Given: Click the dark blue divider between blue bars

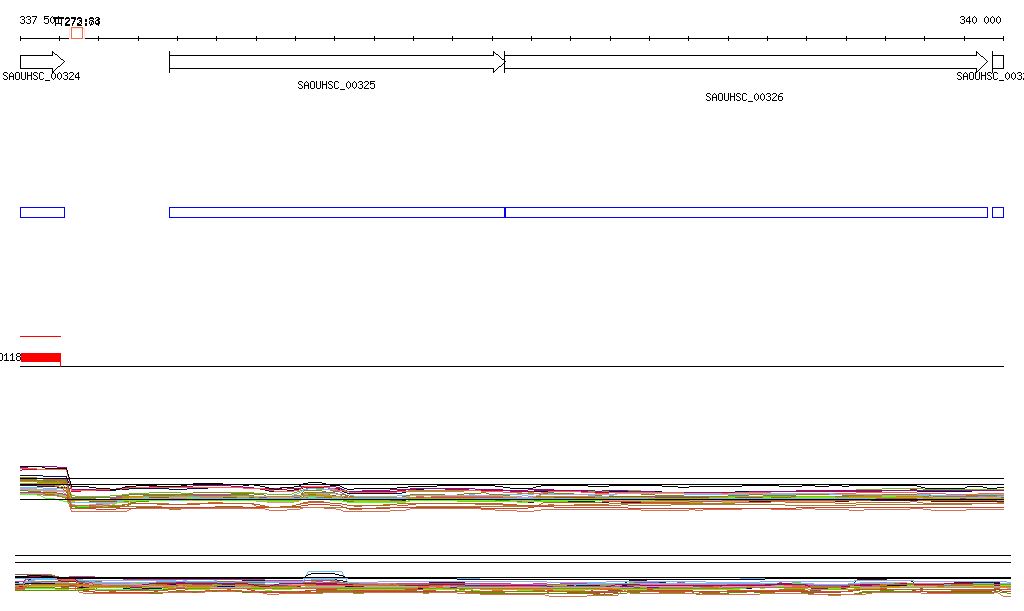Looking at the screenshot, I should click(x=505, y=212).
